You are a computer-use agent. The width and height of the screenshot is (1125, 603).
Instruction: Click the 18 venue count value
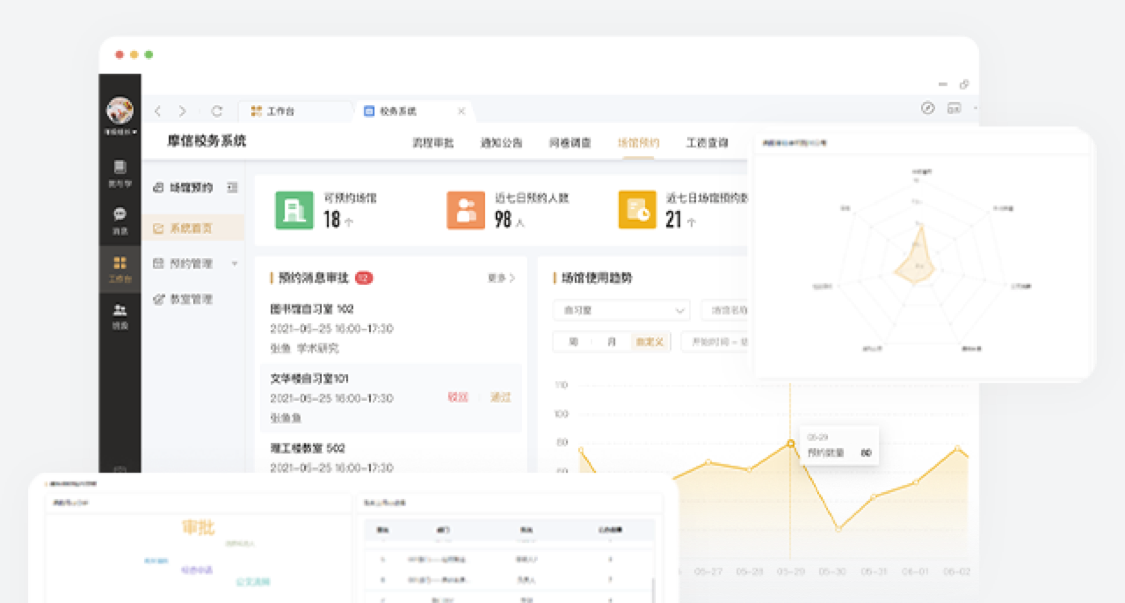pyautogui.click(x=331, y=220)
